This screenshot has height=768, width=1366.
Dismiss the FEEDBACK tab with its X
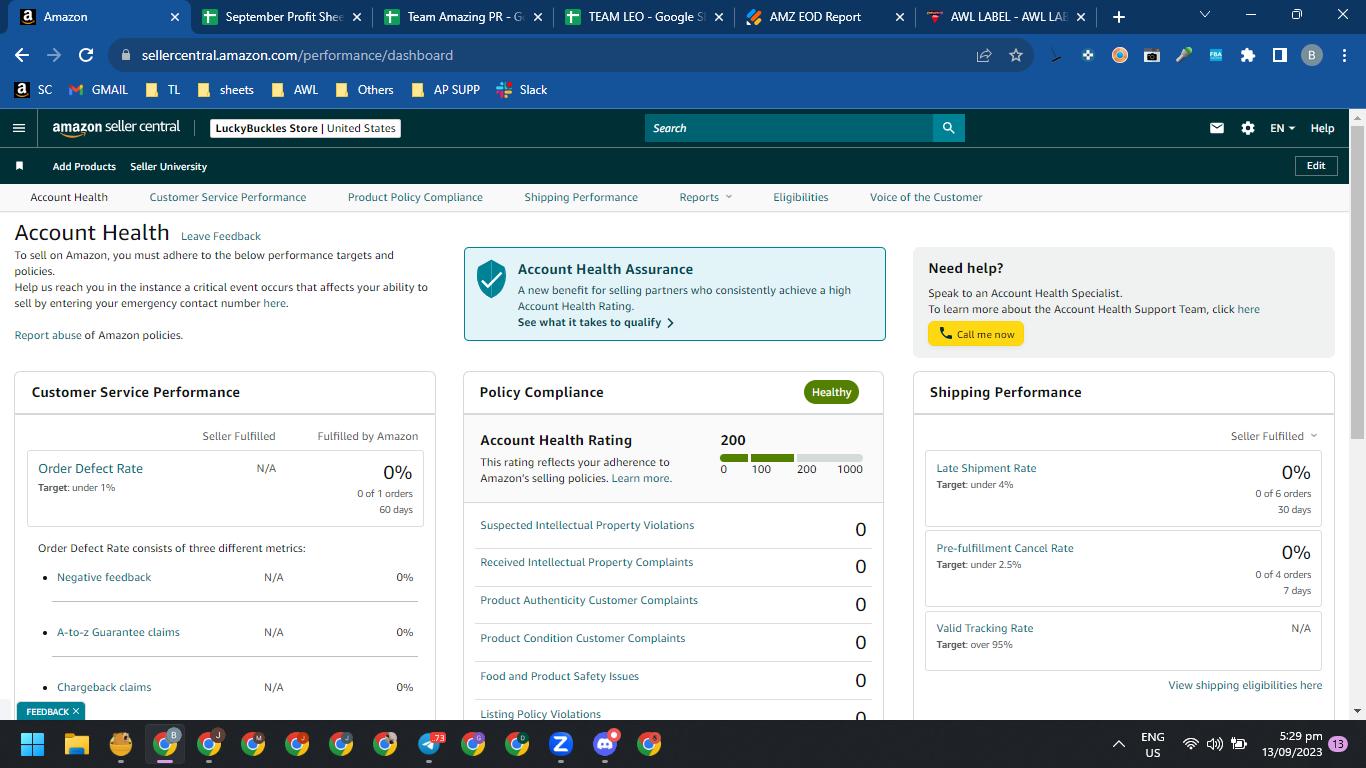pyautogui.click(x=76, y=712)
